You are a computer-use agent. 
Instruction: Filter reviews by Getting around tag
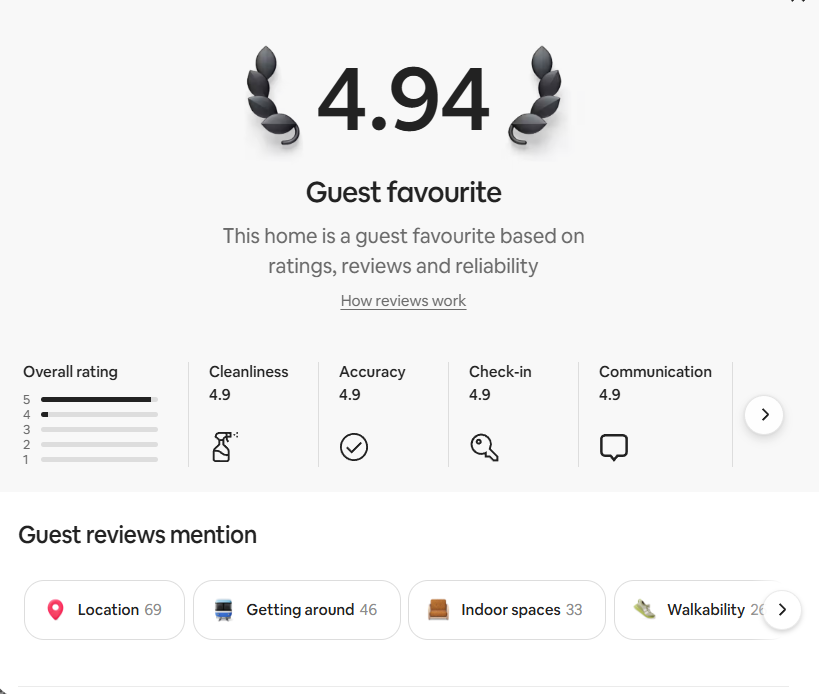point(297,610)
